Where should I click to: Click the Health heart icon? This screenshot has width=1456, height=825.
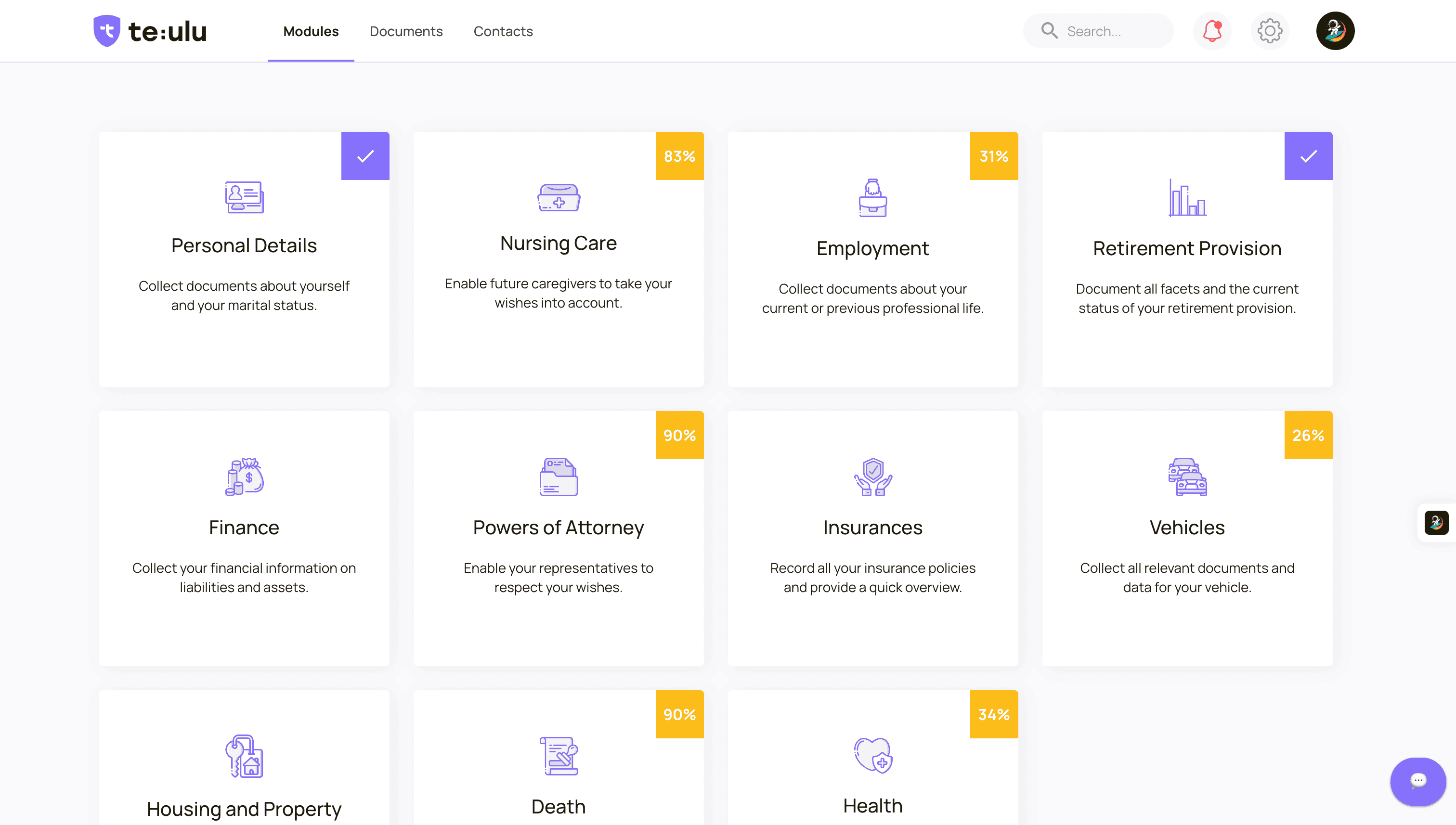point(872,756)
